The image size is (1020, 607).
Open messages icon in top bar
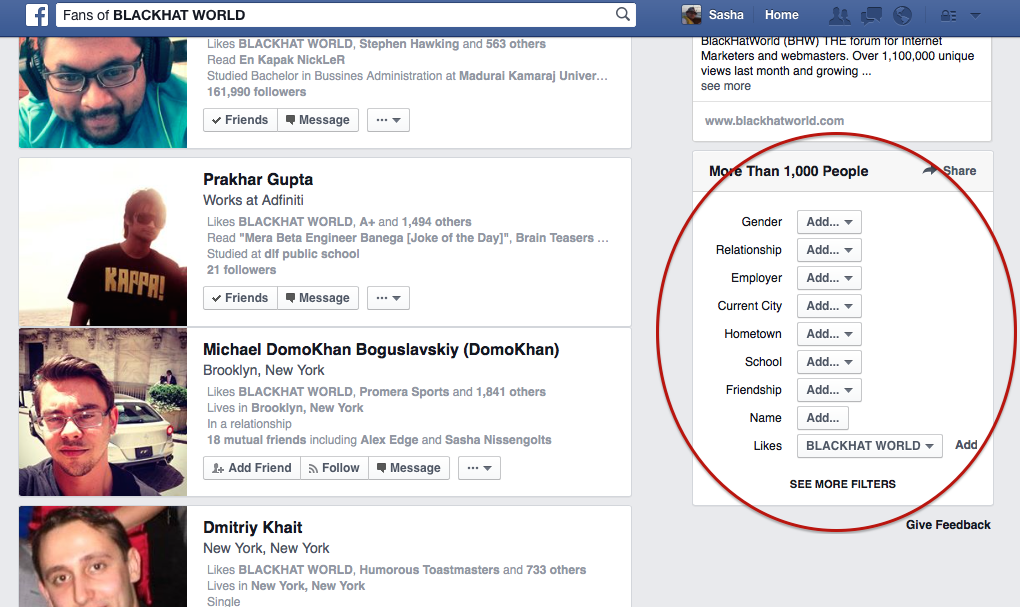871,15
